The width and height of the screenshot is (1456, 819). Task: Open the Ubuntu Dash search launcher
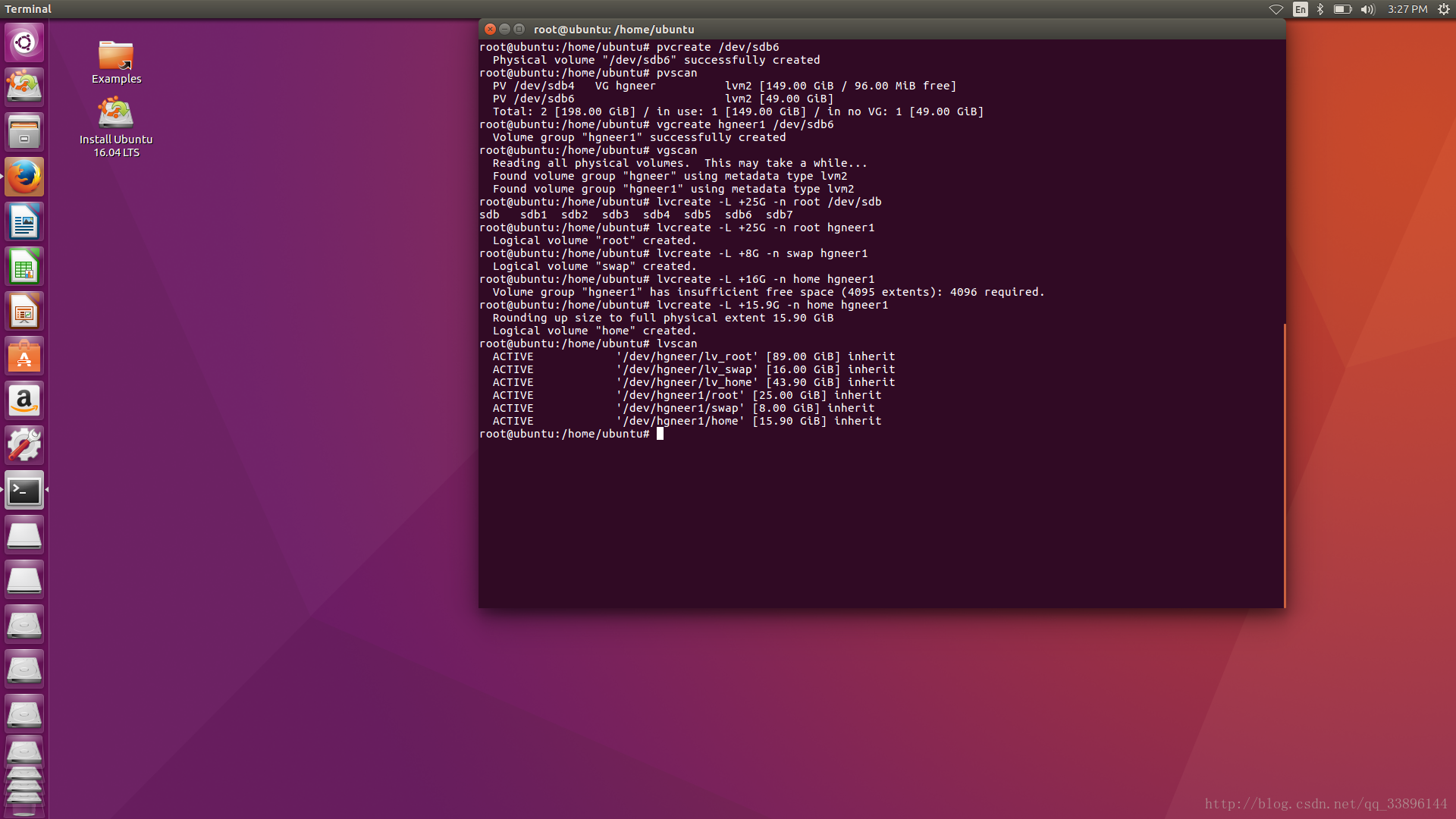[24, 42]
